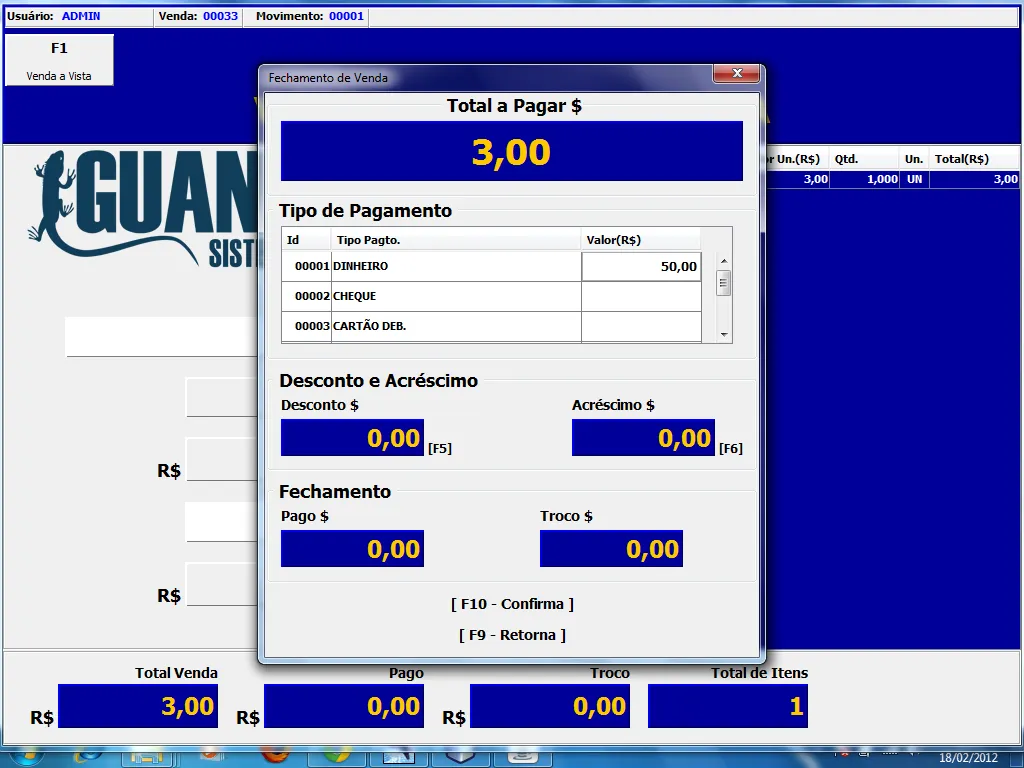Viewport: 1024px width, 768px height.
Task: Click the [F6] surcharge shortcut label
Action: (731, 449)
